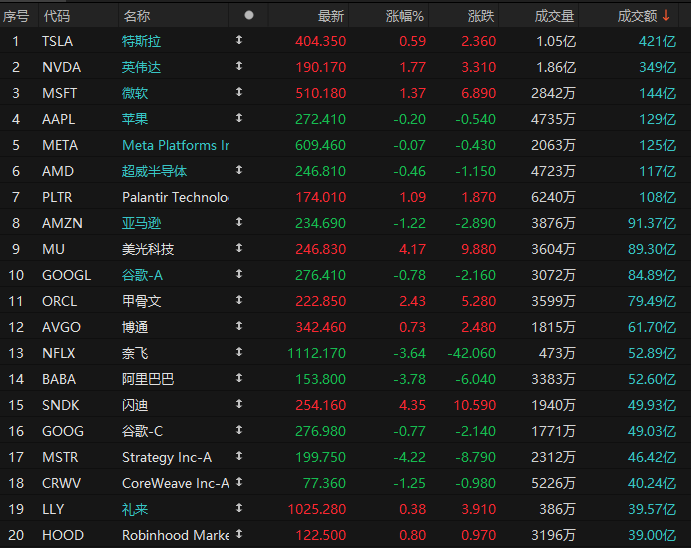691x548 pixels.
Task: Select the Robinhood Marke name cell
Action: pyautogui.click(x=175, y=535)
